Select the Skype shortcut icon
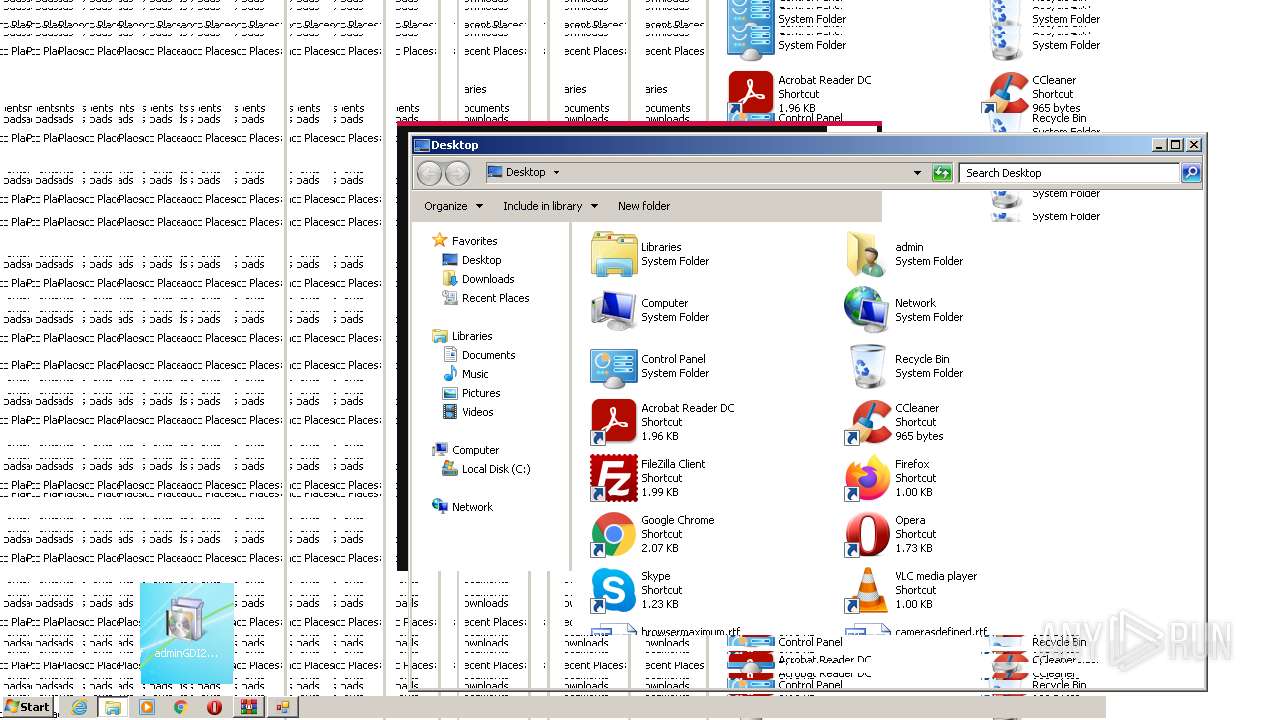The height and width of the screenshot is (720, 1280). coord(614,590)
